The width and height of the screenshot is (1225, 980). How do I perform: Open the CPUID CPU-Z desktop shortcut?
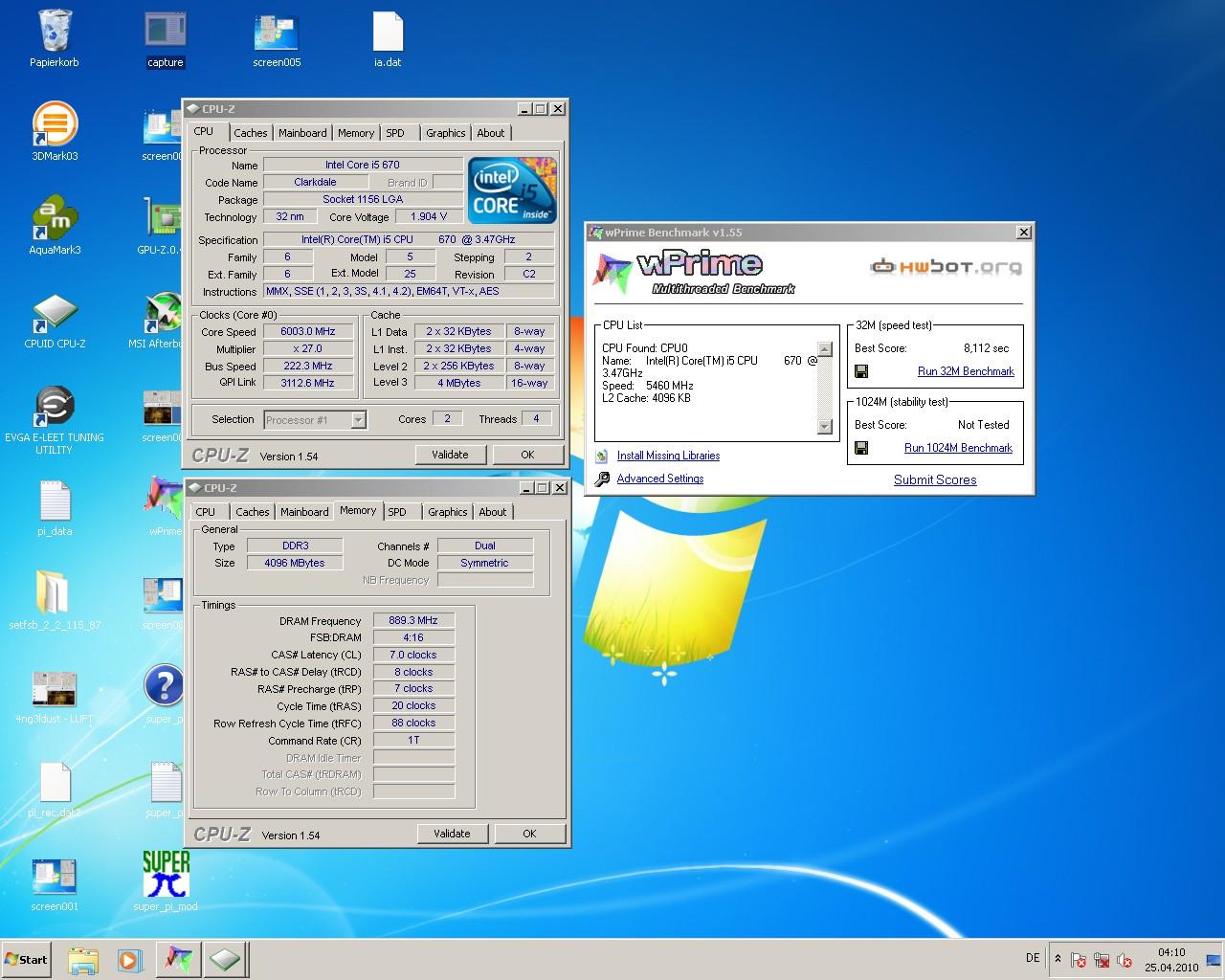click(x=55, y=320)
